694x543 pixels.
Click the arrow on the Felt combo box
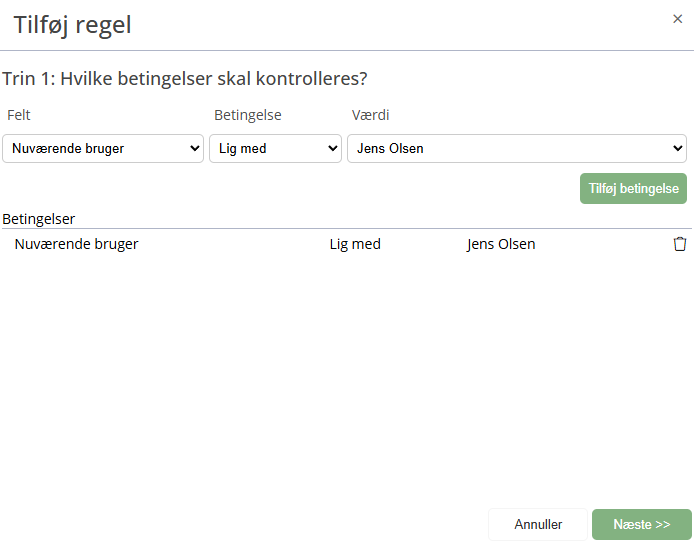click(x=195, y=149)
